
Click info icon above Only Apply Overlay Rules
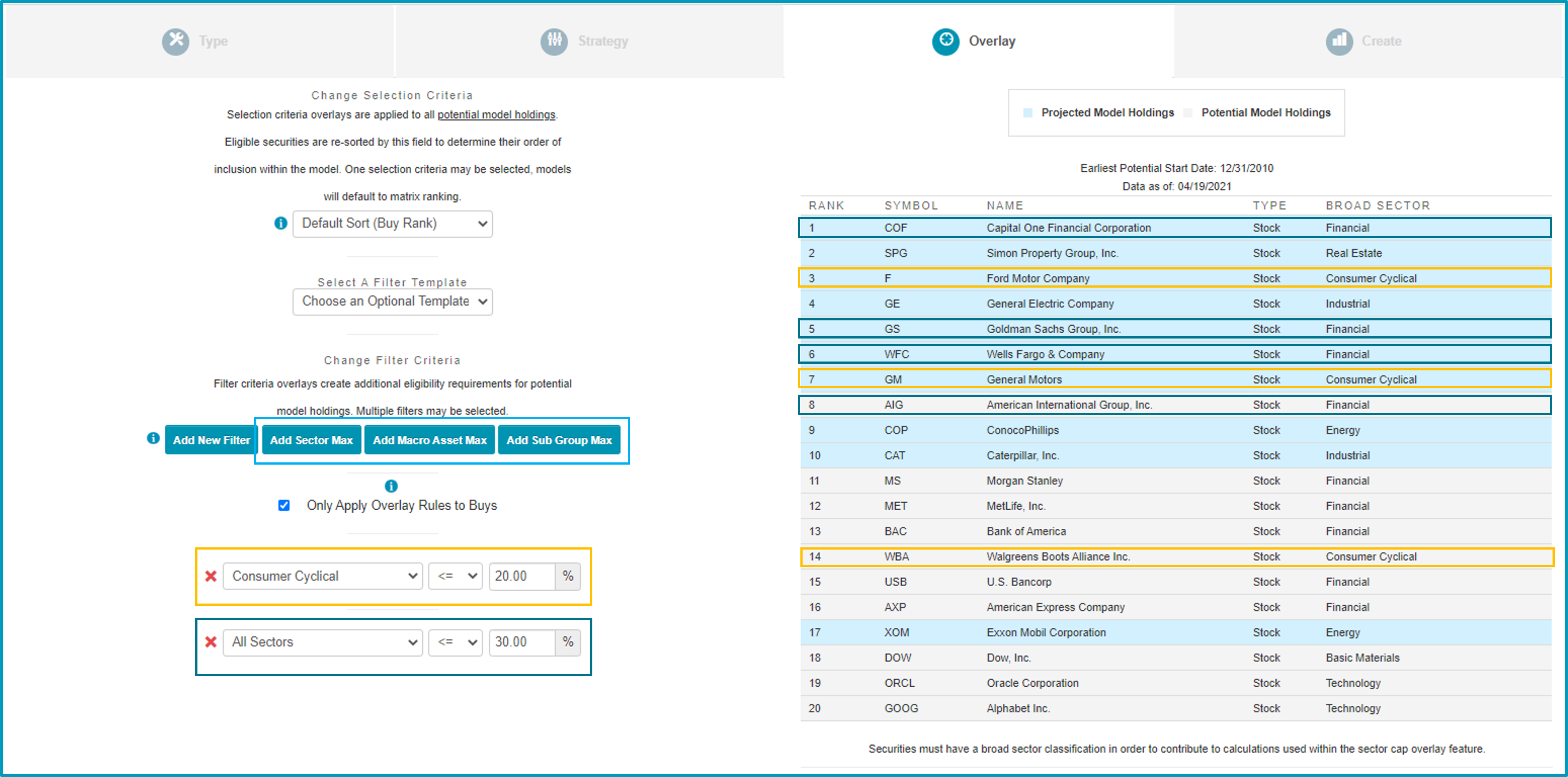pos(391,485)
